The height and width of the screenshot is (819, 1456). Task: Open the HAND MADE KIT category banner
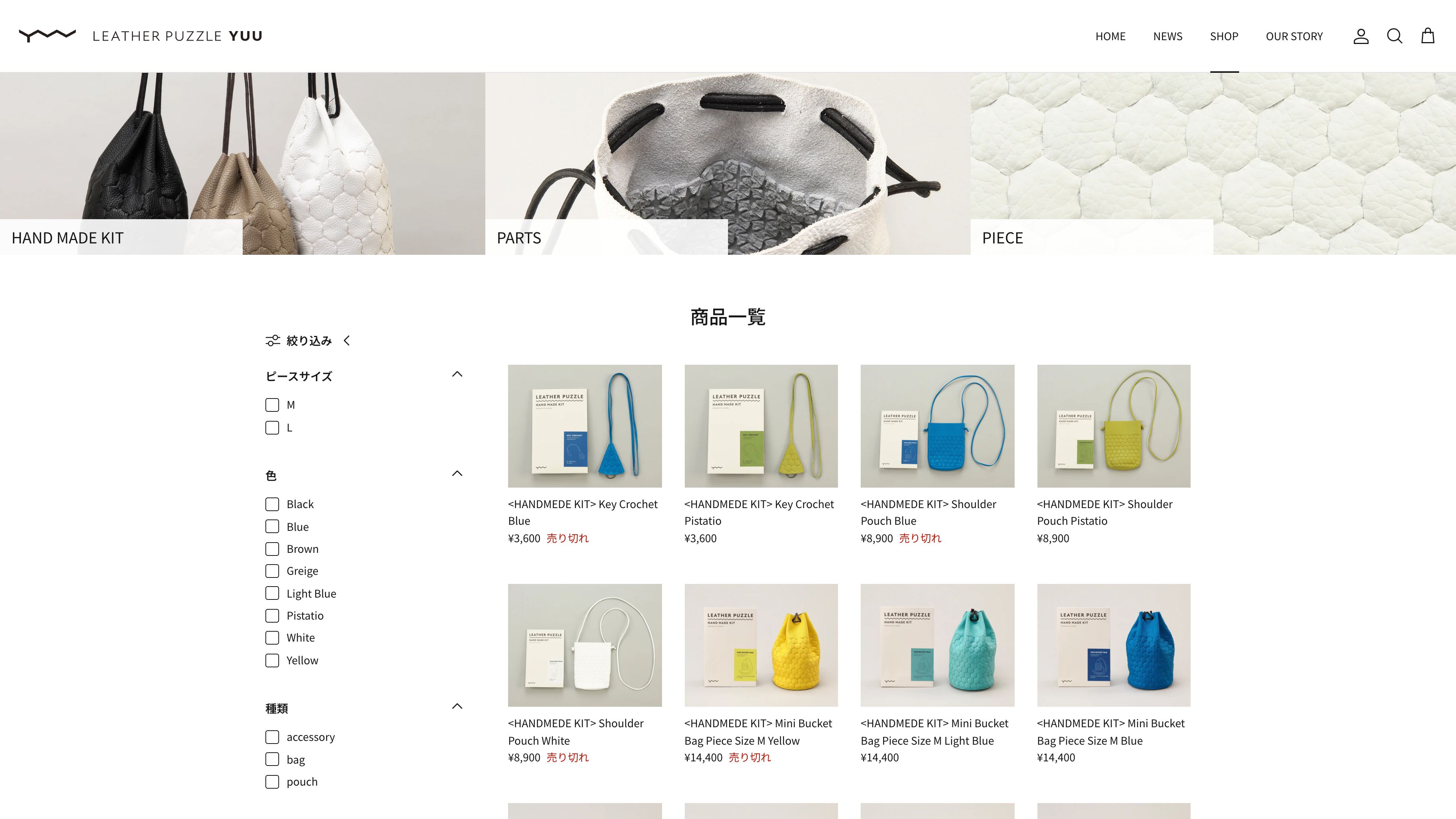[243, 163]
